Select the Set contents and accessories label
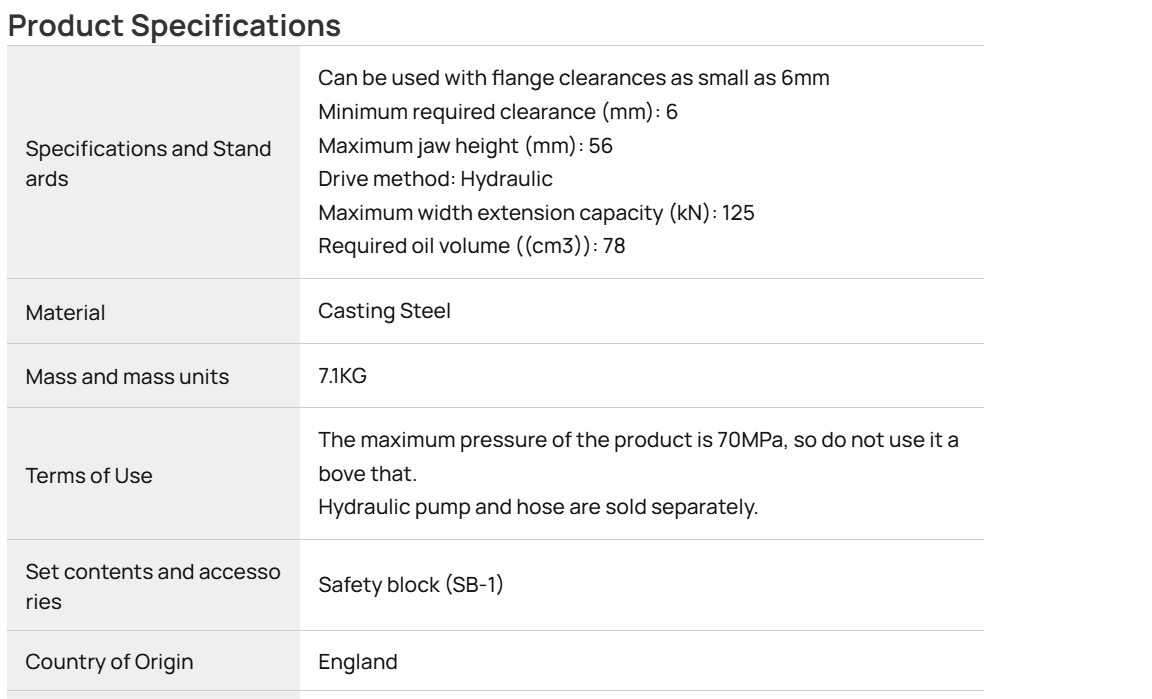The image size is (1152, 699). coord(153,586)
